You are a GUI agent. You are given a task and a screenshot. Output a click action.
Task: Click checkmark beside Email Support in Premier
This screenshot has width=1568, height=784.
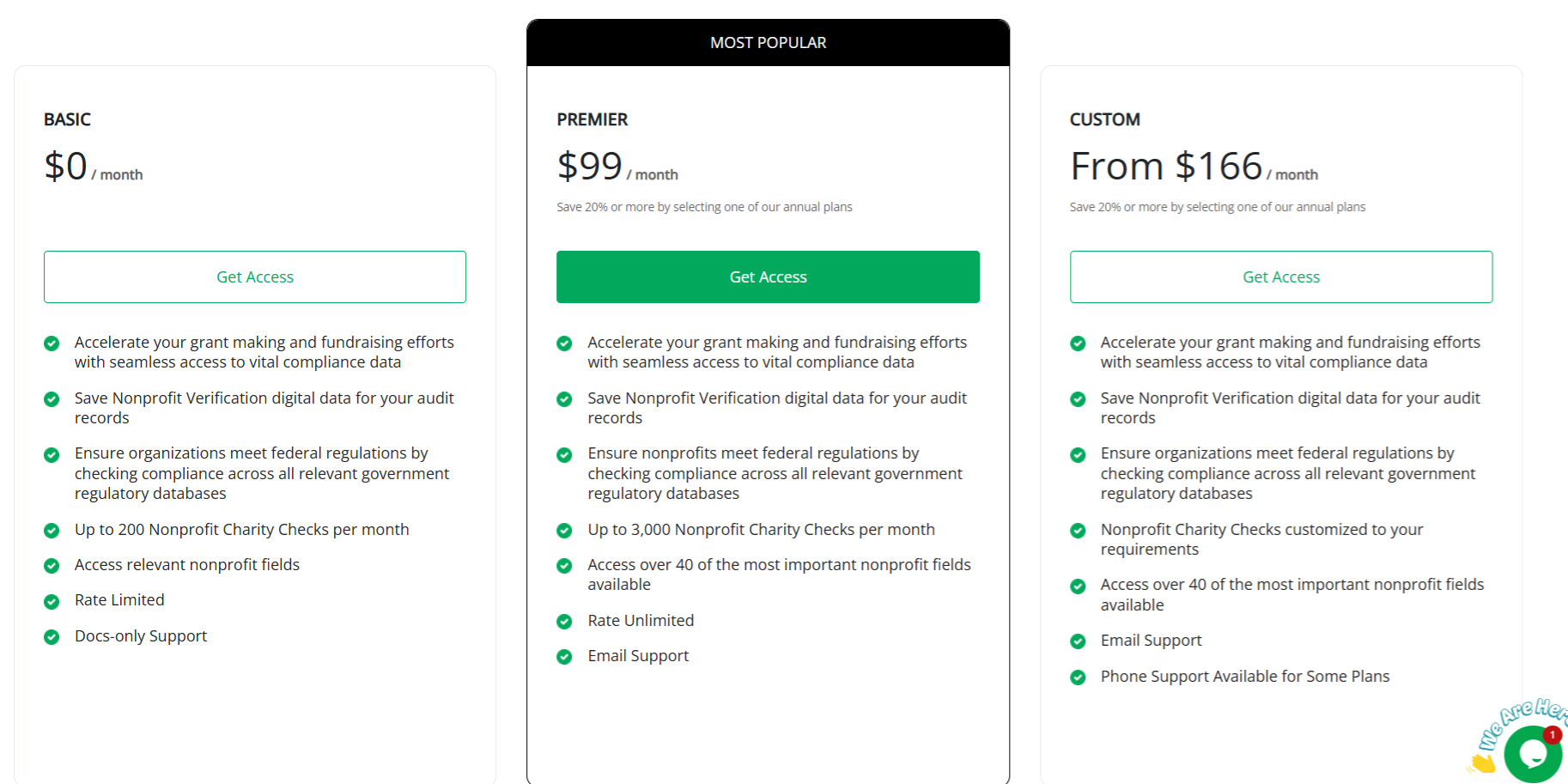564,656
